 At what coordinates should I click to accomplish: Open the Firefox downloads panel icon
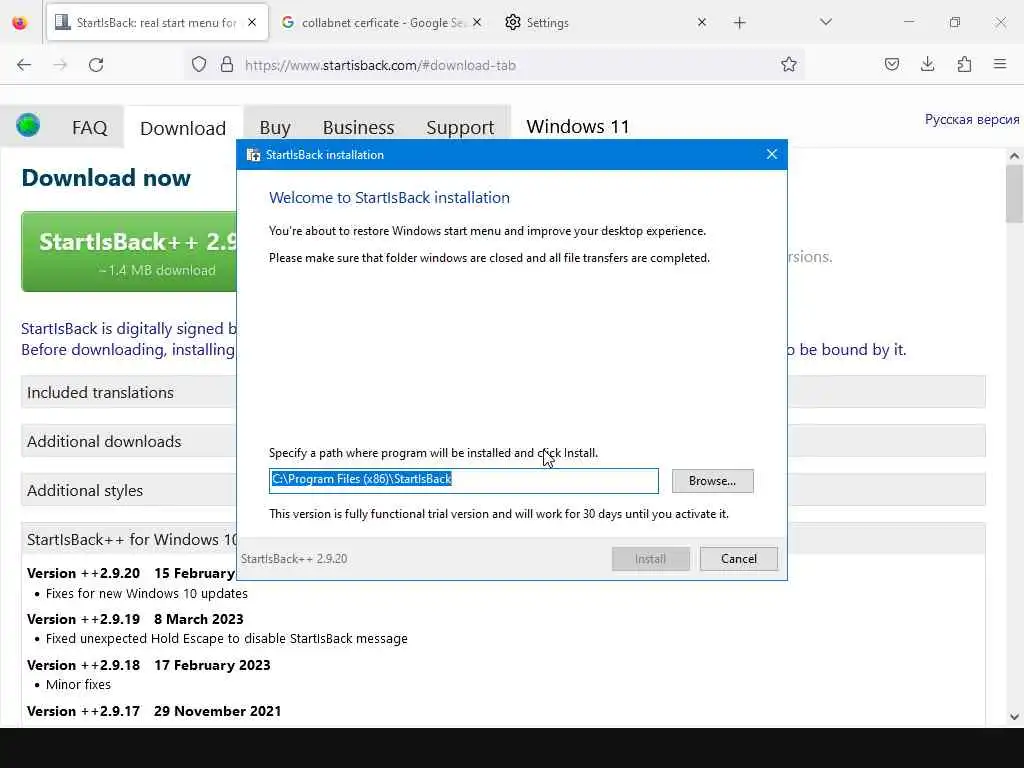click(x=927, y=64)
